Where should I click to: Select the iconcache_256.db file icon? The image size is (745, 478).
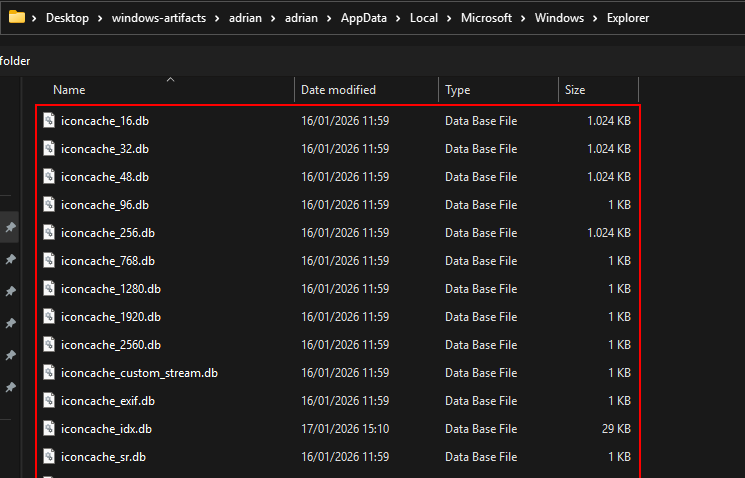point(48,233)
